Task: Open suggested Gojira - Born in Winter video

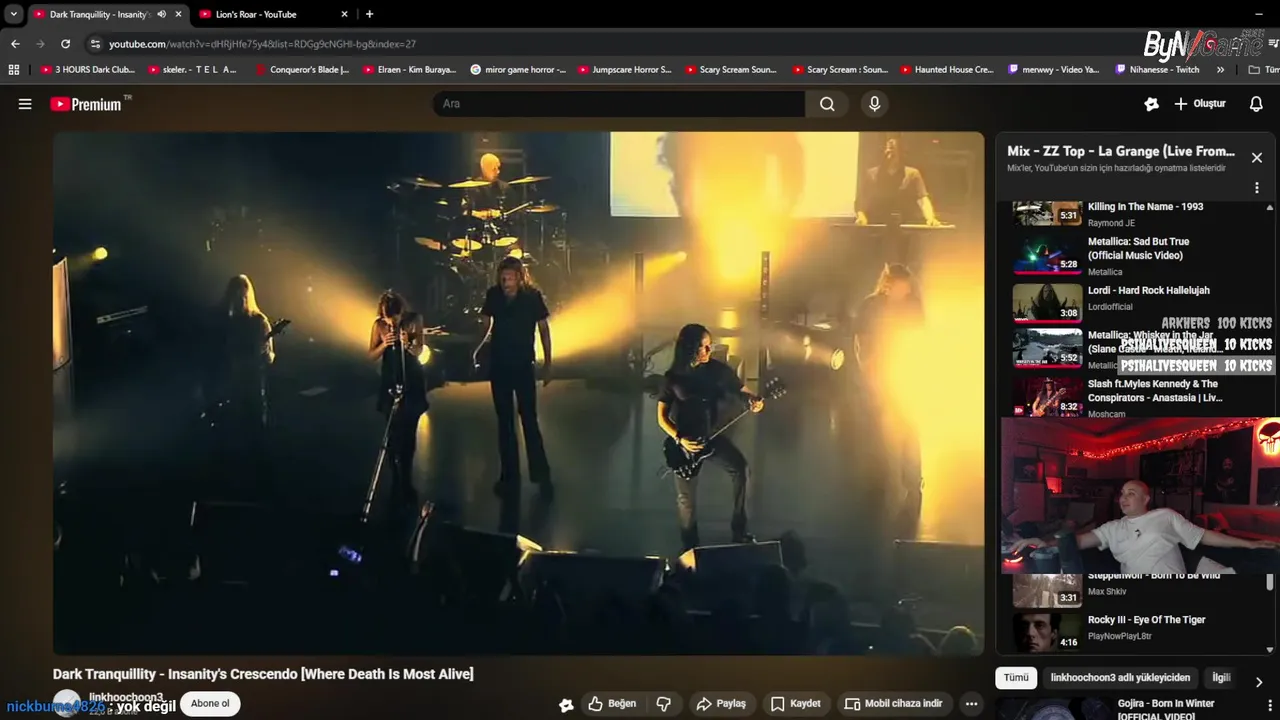Action: (x=1135, y=709)
